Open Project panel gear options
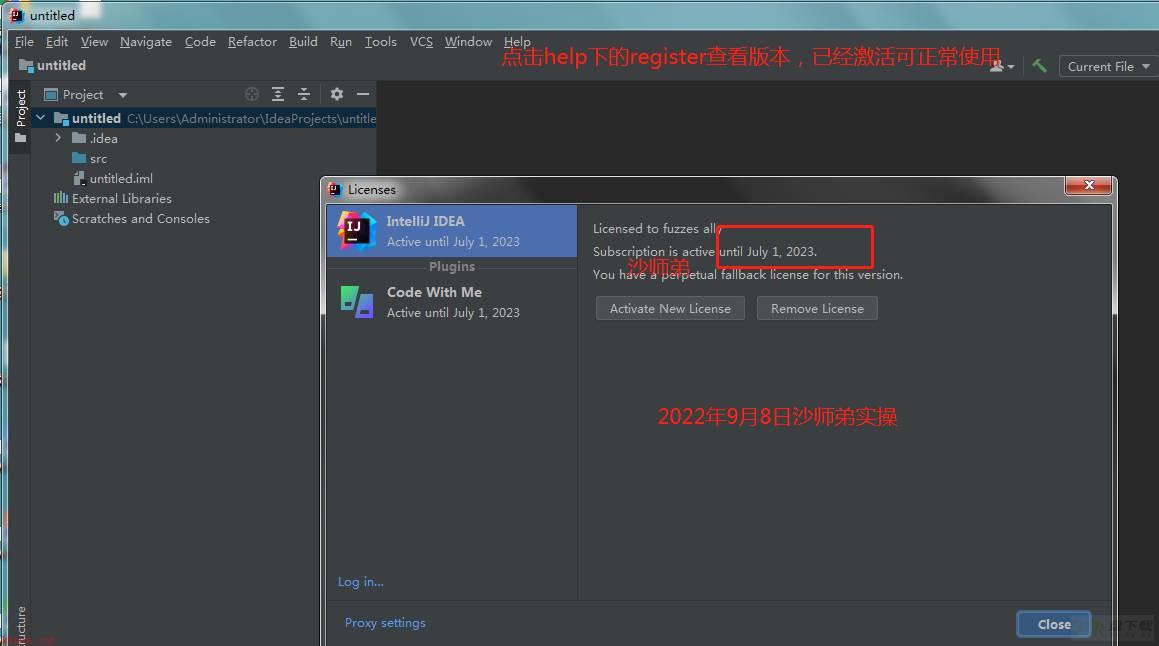Image resolution: width=1159 pixels, height=646 pixels. (336, 94)
